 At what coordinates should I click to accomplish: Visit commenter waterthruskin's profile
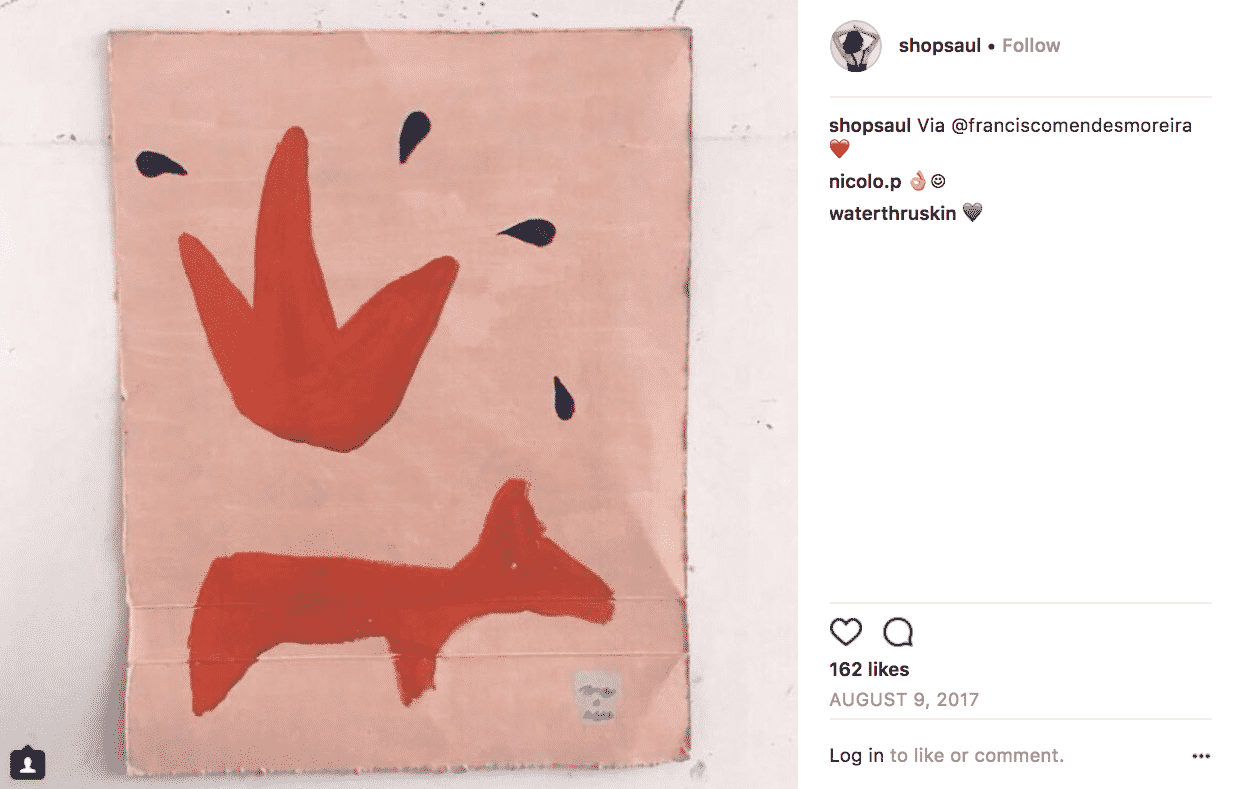click(892, 213)
